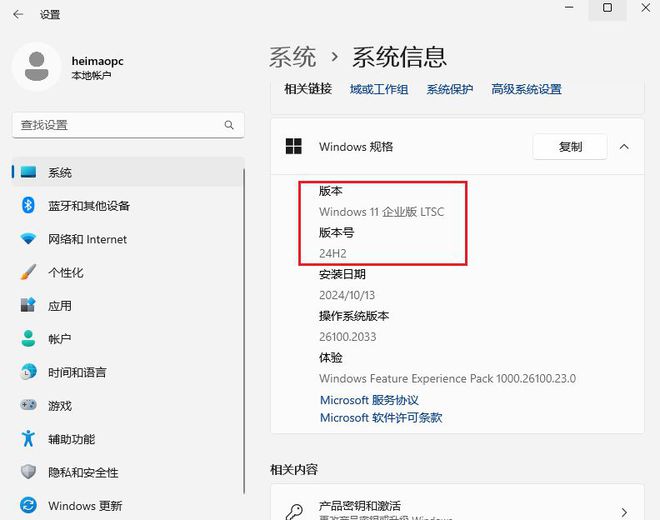Click the 2024/10/13 install date

pyautogui.click(x=347, y=295)
